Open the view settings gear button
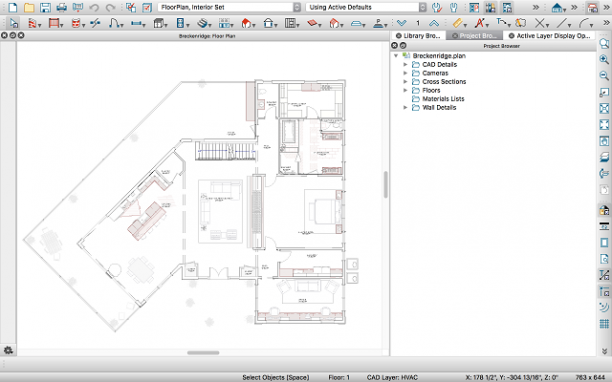Image resolution: width=612 pixels, height=382 pixels. coord(8,350)
